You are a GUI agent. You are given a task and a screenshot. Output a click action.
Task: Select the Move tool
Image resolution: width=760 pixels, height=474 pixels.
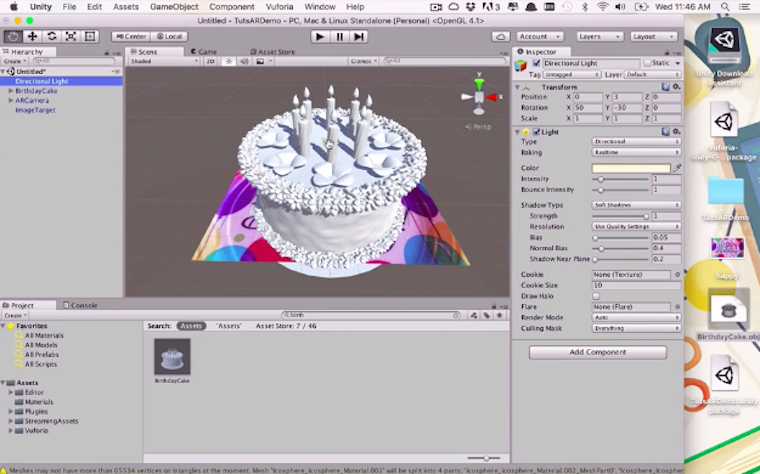[32, 37]
